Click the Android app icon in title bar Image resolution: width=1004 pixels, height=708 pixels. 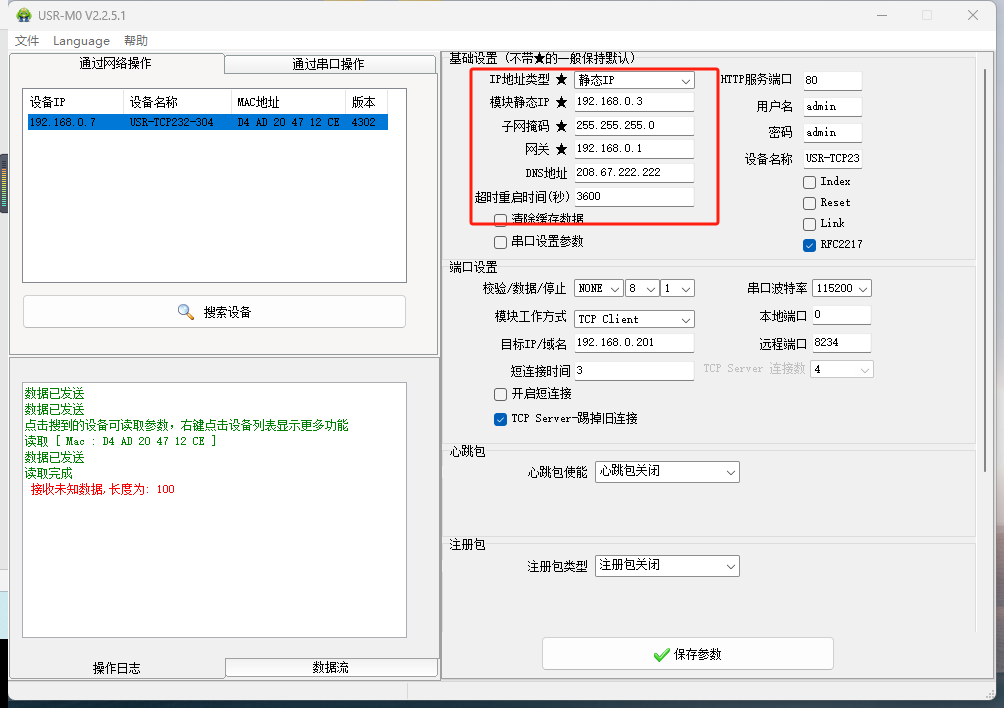[x=24, y=15]
